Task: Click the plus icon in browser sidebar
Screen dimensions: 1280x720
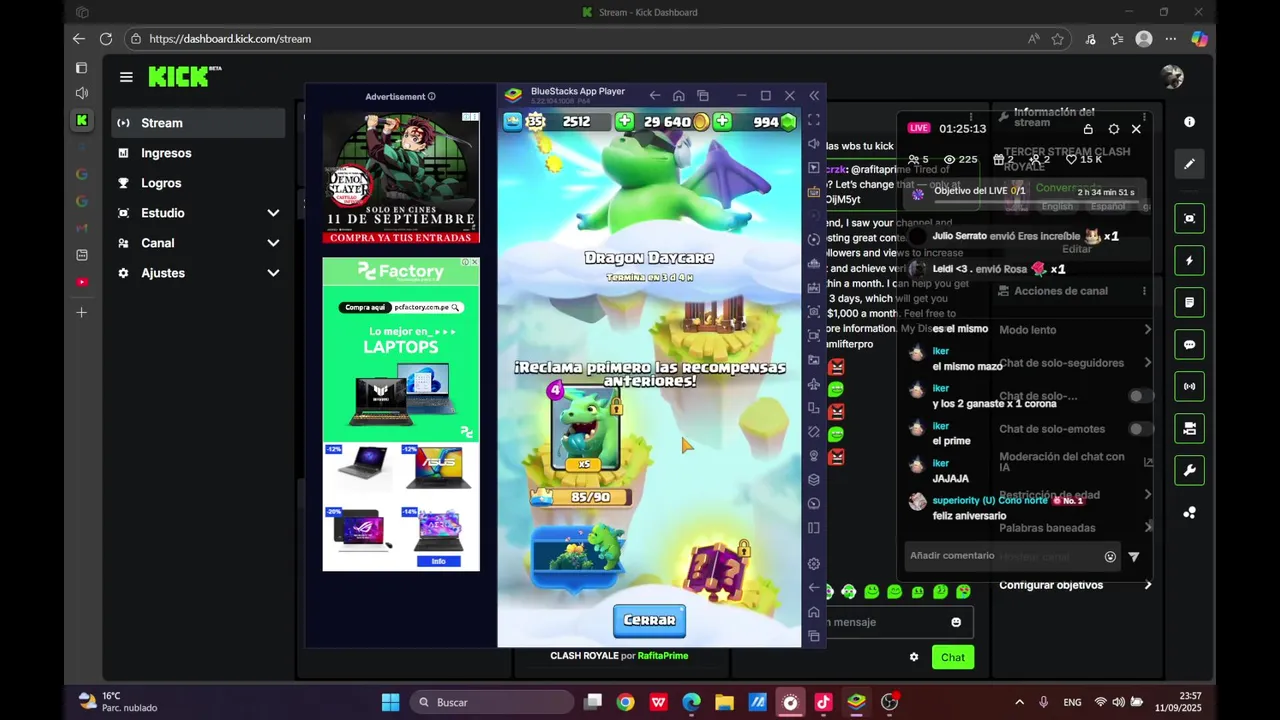Action: click(82, 313)
